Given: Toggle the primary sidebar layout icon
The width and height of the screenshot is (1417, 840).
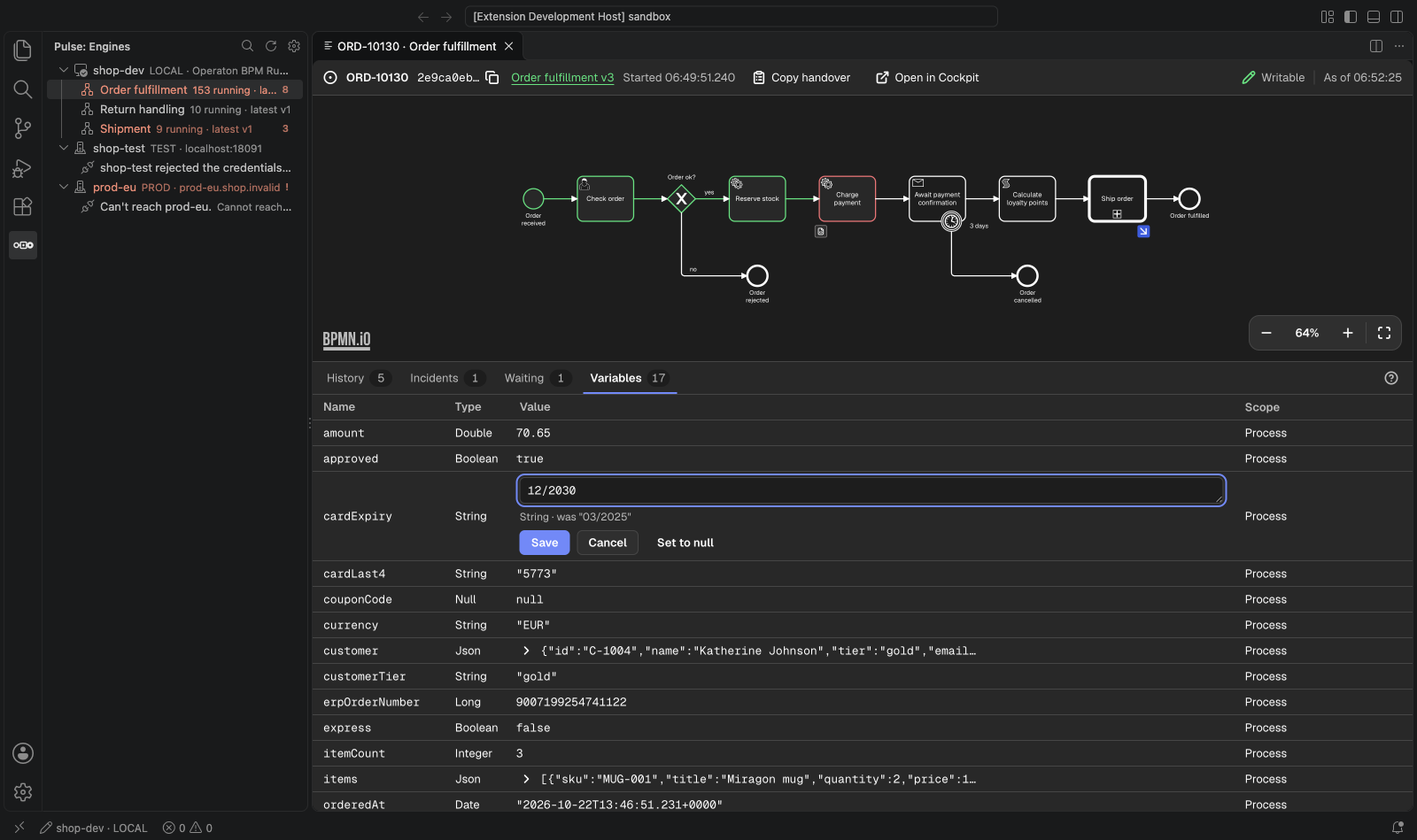Looking at the screenshot, I should click(x=1351, y=17).
